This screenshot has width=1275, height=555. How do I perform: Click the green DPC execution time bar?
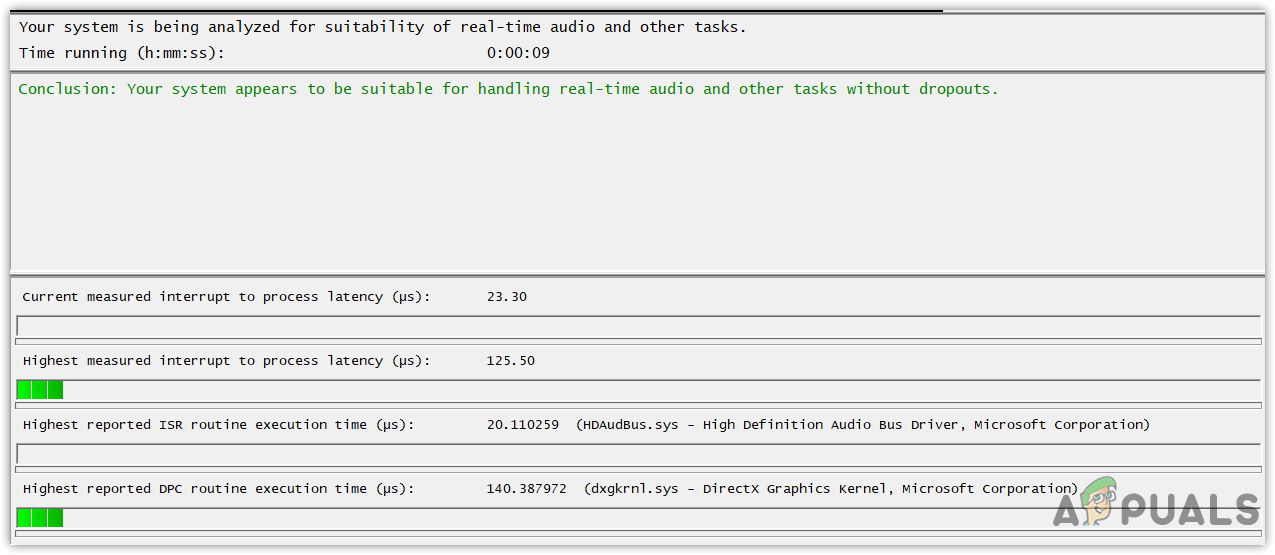point(40,518)
